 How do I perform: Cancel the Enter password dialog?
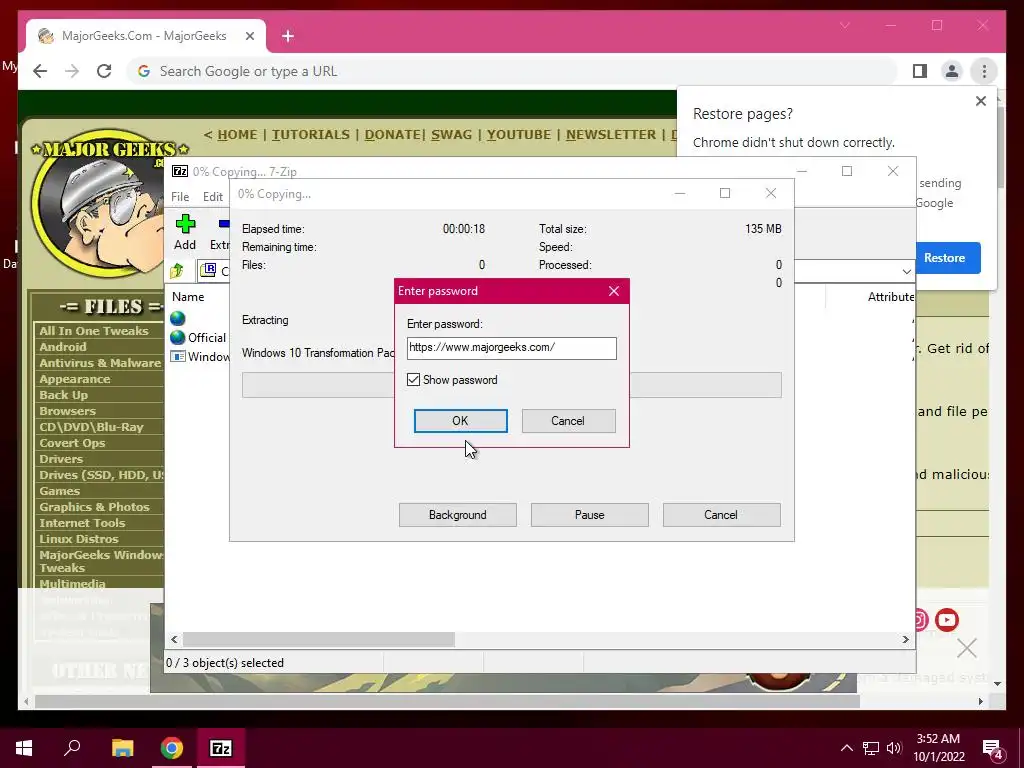pos(568,421)
